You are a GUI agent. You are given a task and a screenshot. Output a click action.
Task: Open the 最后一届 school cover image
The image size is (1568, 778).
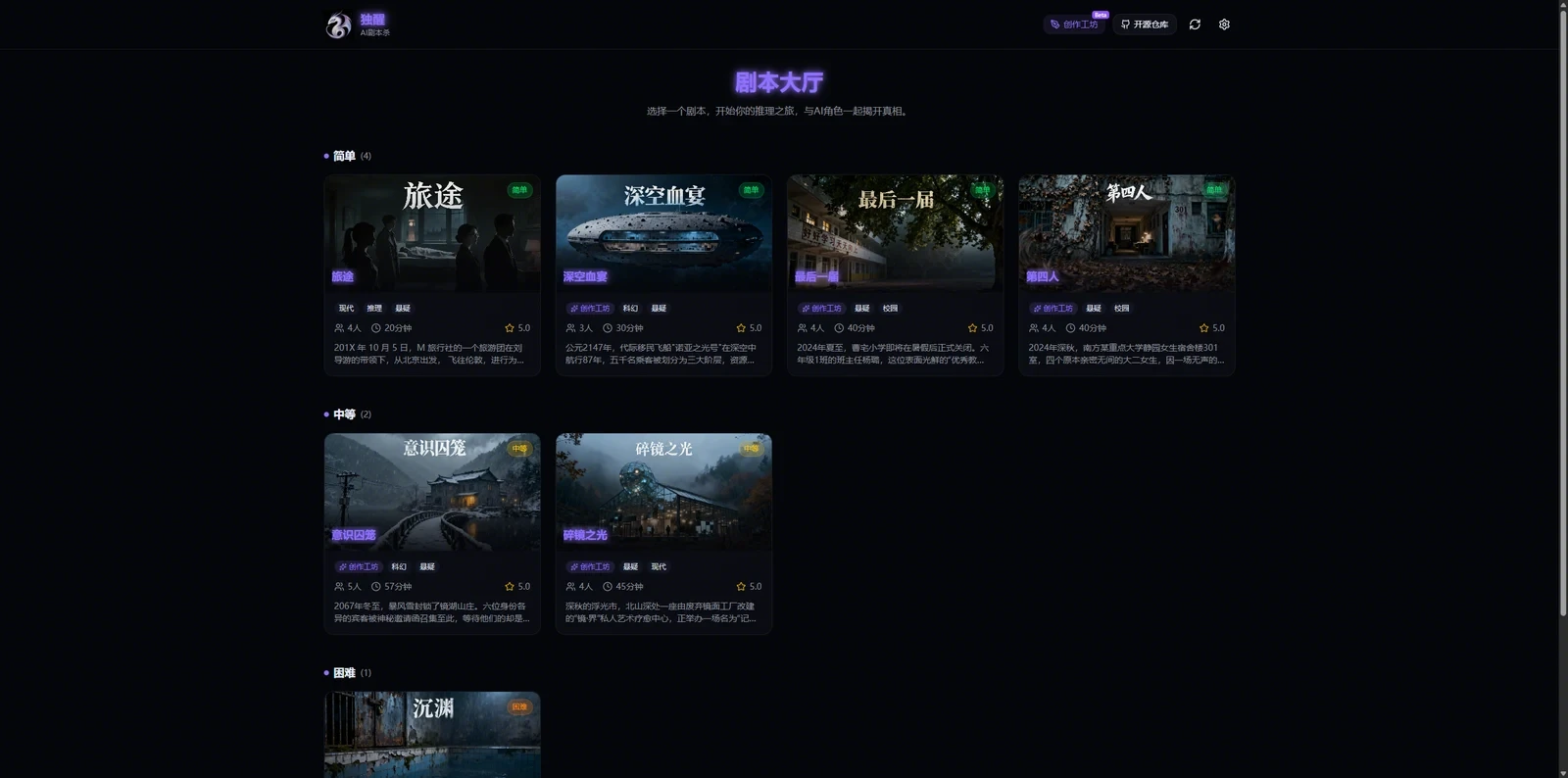pos(895,233)
